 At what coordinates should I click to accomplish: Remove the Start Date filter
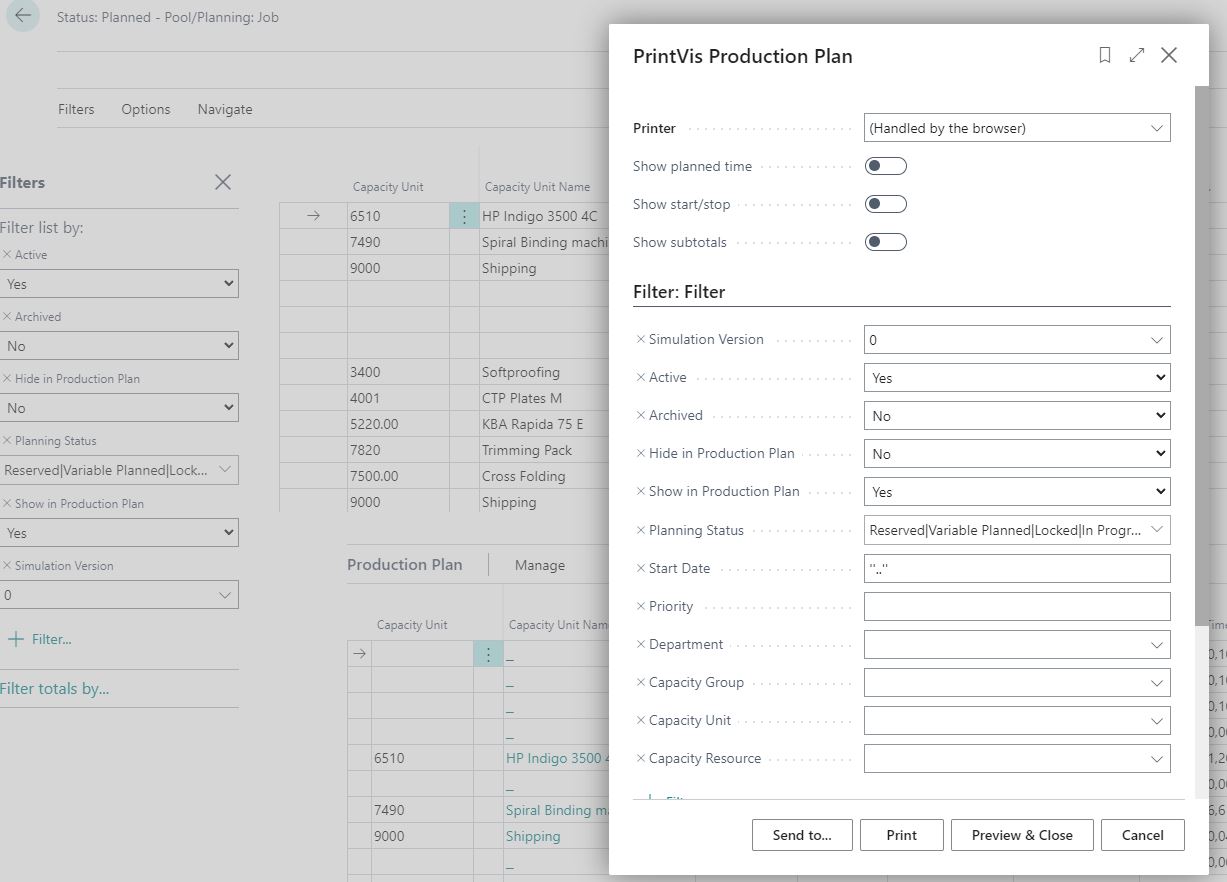pos(641,569)
